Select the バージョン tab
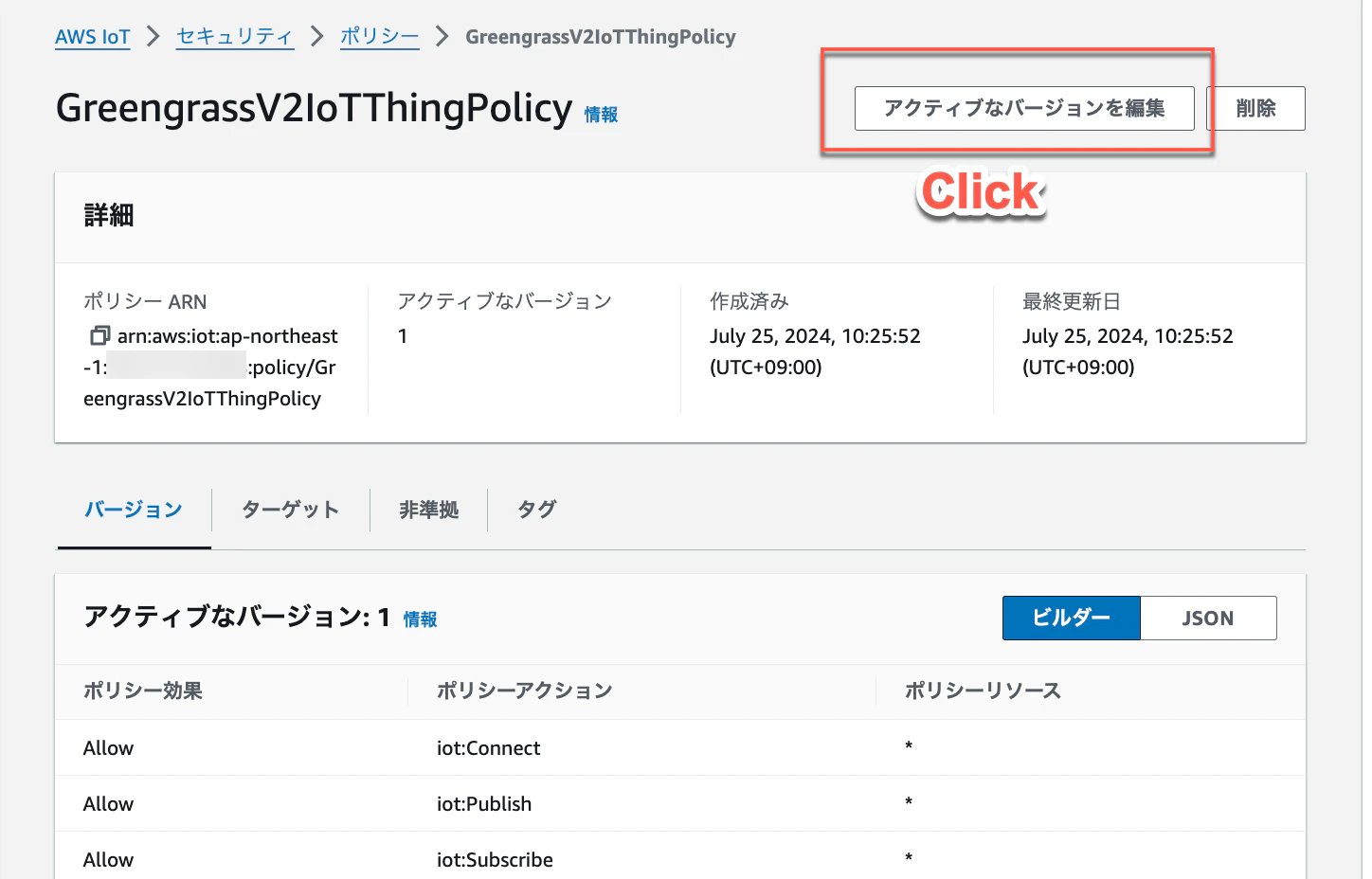This screenshot has height=879, width=1372. click(134, 510)
